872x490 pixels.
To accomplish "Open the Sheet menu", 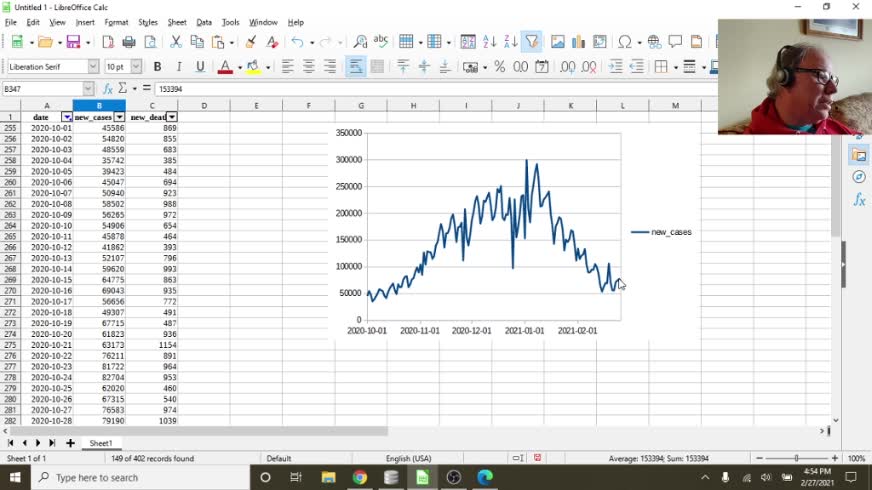I will point(177,22).
